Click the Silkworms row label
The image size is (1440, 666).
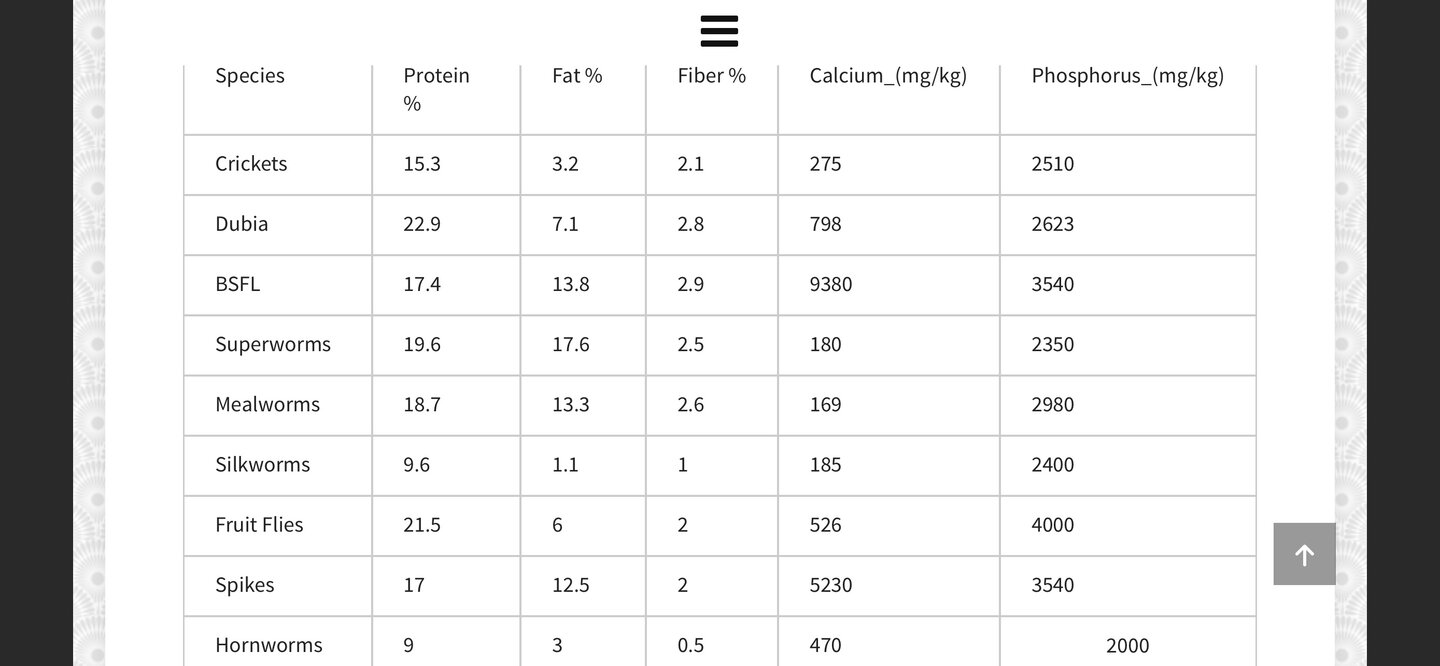point(263,464)
